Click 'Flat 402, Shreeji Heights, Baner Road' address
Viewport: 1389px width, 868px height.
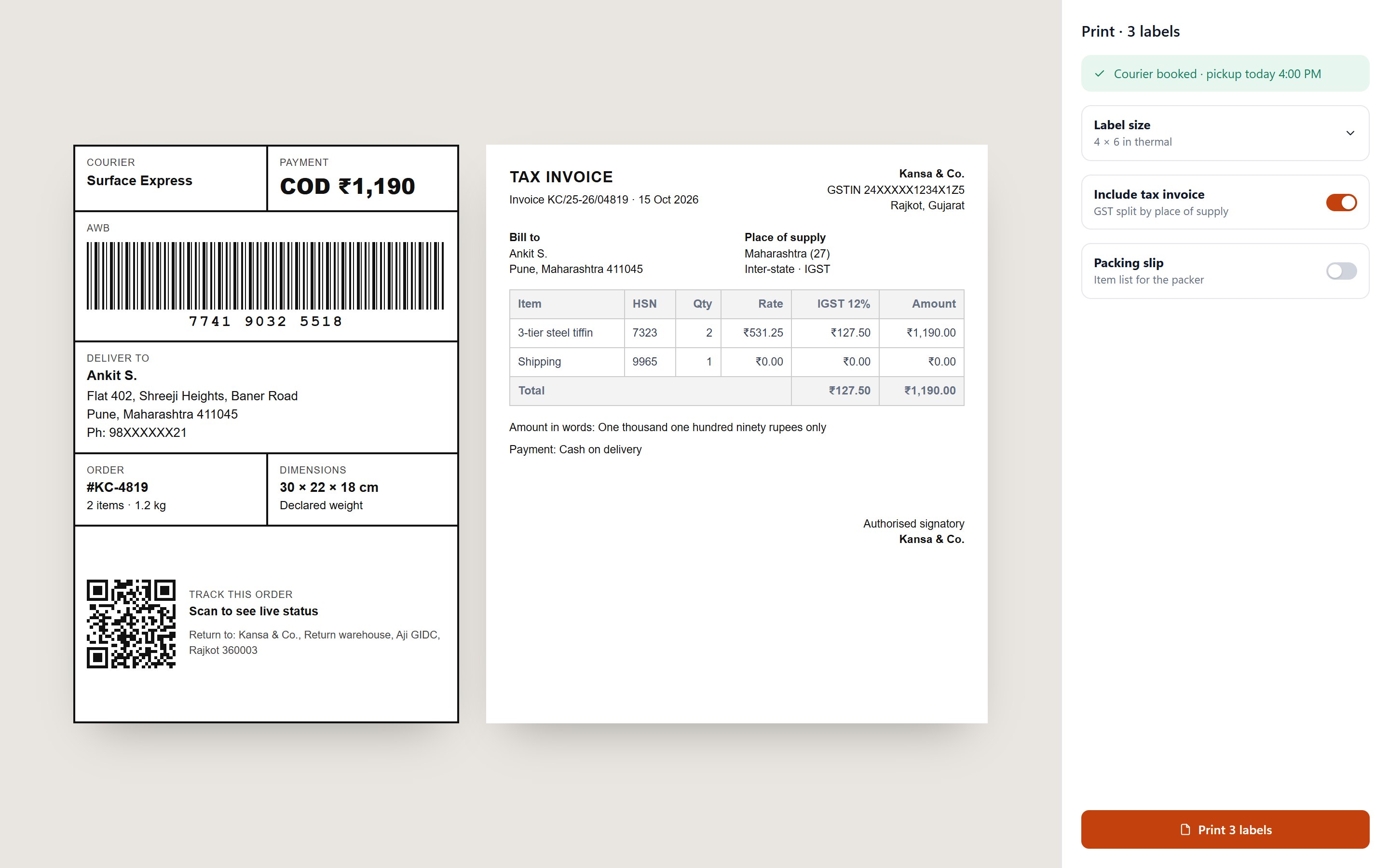coord(192,396)
